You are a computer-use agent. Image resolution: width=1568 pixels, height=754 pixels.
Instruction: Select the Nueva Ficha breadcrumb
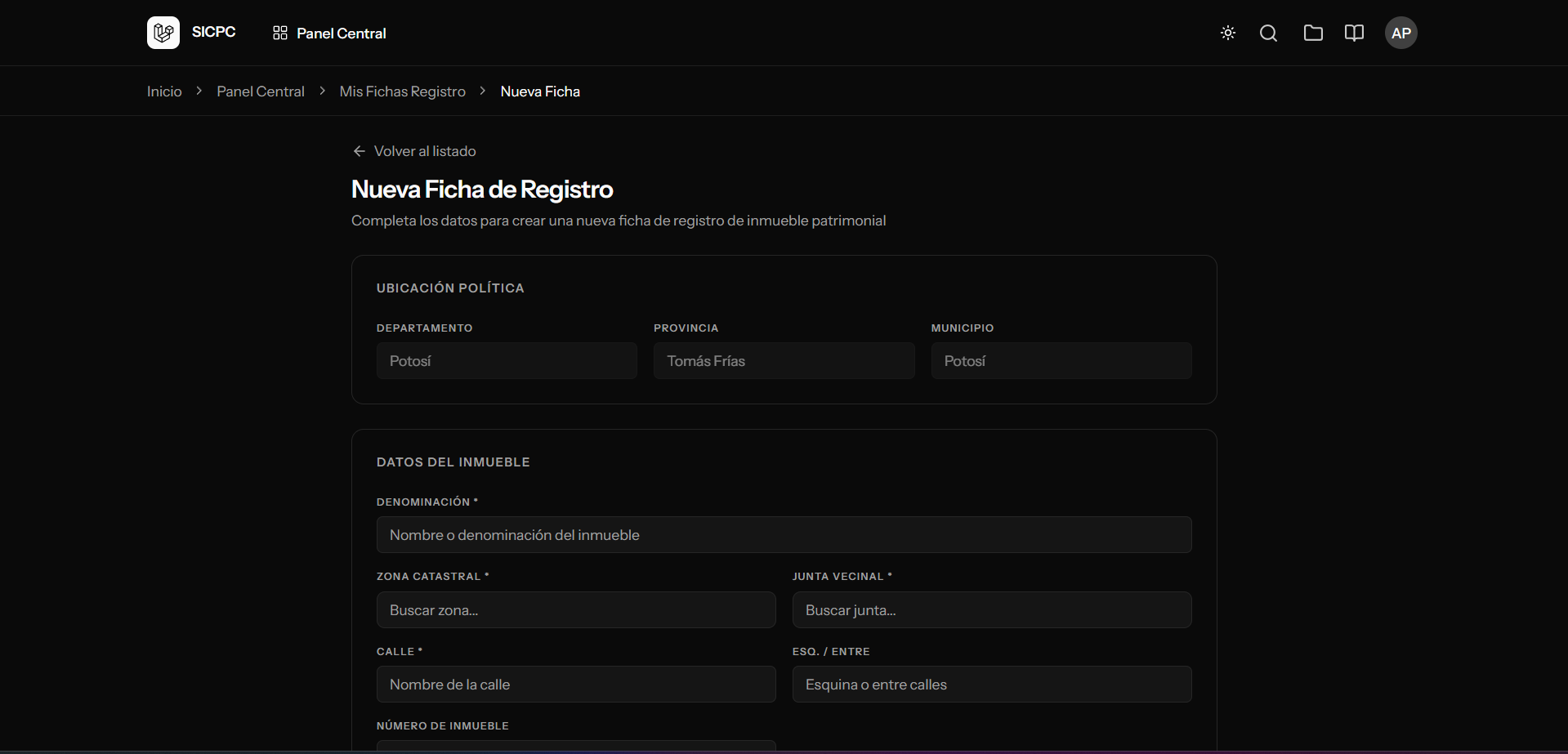point(540,91)
